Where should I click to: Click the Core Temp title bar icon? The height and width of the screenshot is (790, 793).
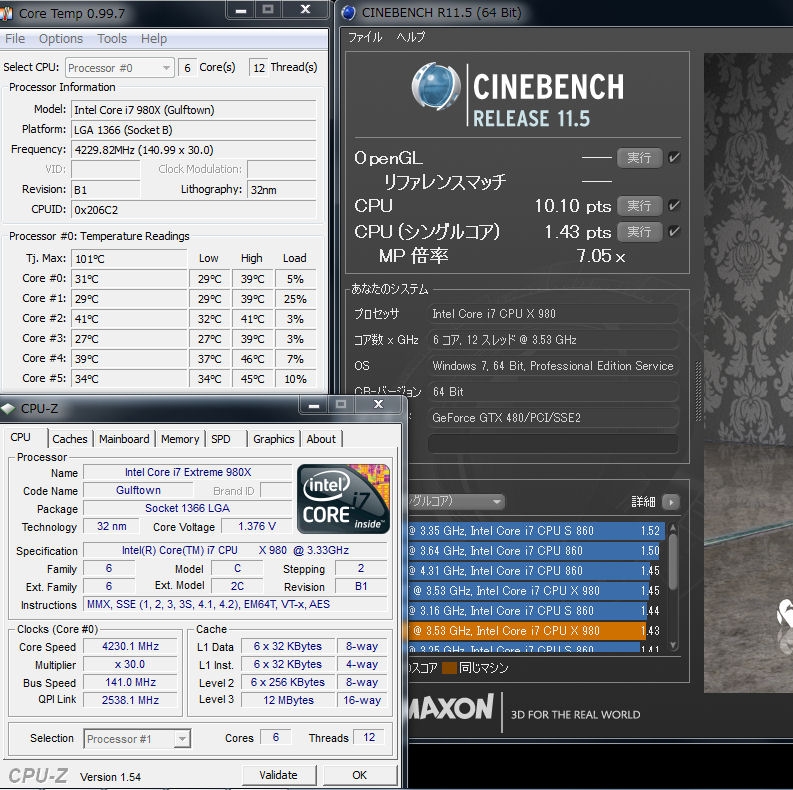coord(6,13)
